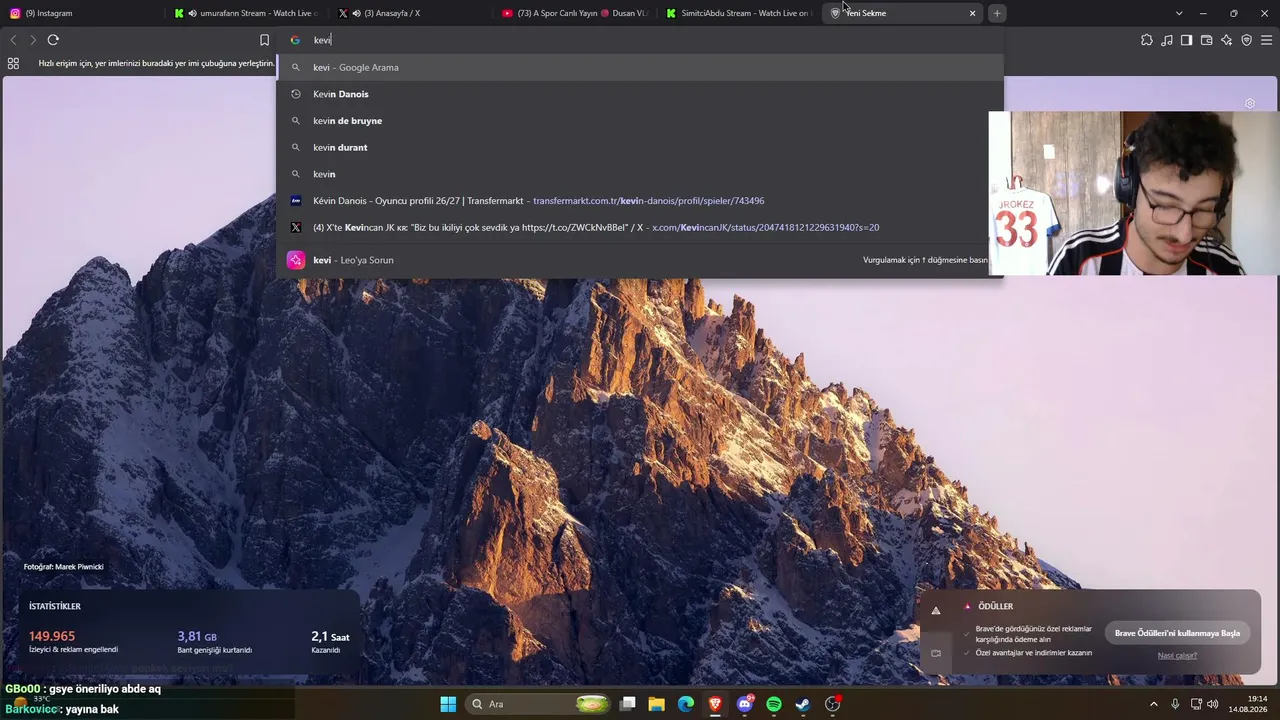Reload the page with the refresh icon
Image resolution: width=1280 pixels, height=720 pixels.
click(53, 40)
